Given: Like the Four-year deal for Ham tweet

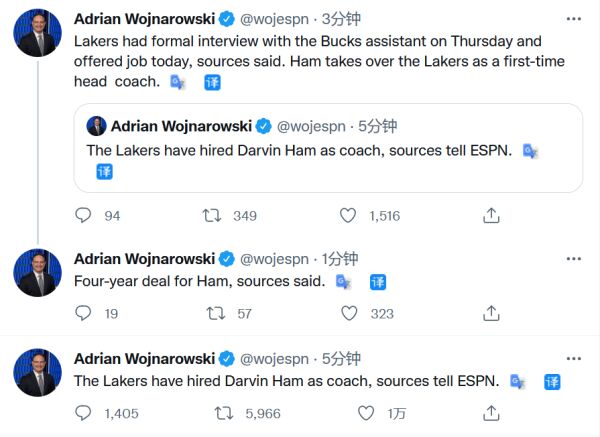Looking at the screenshot, I should 348,313.
